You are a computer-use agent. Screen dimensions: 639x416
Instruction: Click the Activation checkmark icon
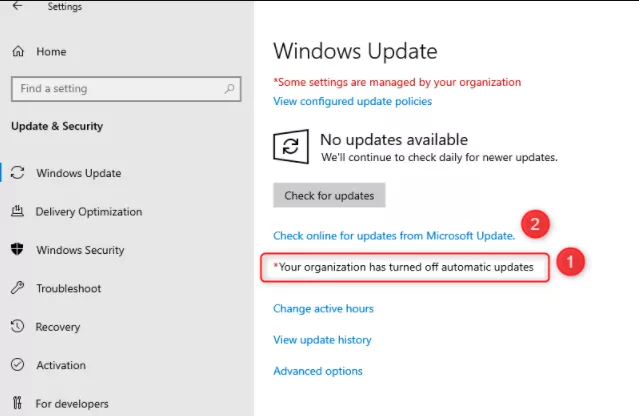tap(18, 365)
